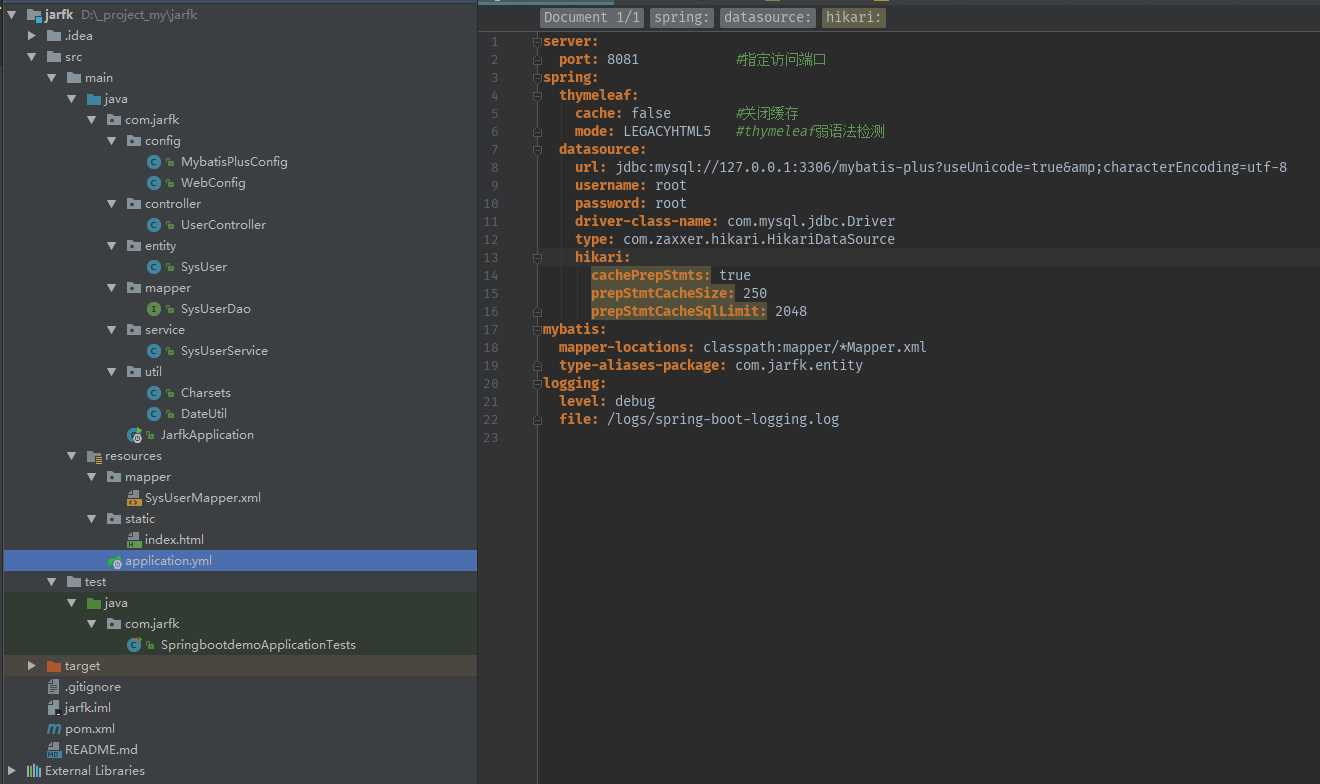Select the 'hikari:' breadcrumb
1320x784 pixels.
pyautogui.click(x=854, y=17)
